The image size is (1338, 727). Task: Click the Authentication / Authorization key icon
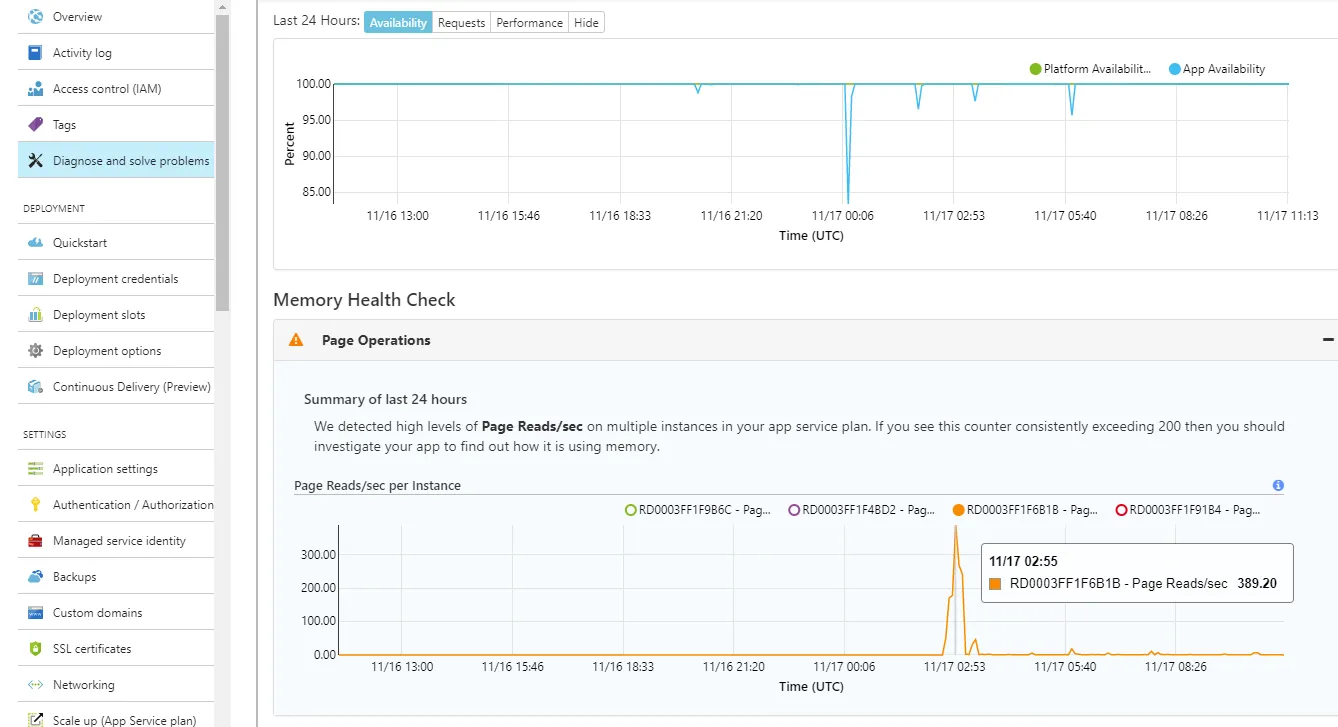coord(36,505)
